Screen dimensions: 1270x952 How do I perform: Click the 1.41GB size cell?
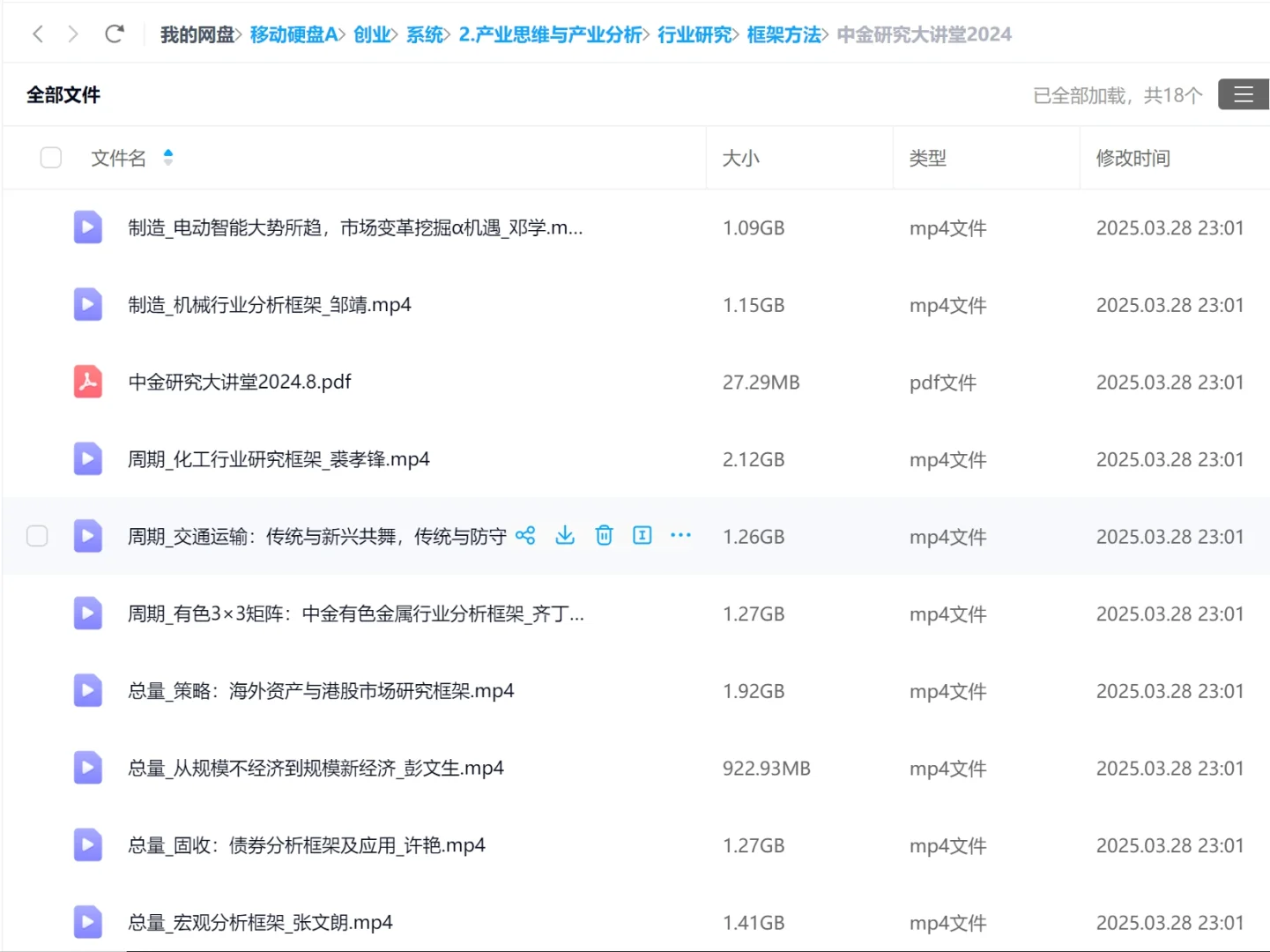point(754,922)
